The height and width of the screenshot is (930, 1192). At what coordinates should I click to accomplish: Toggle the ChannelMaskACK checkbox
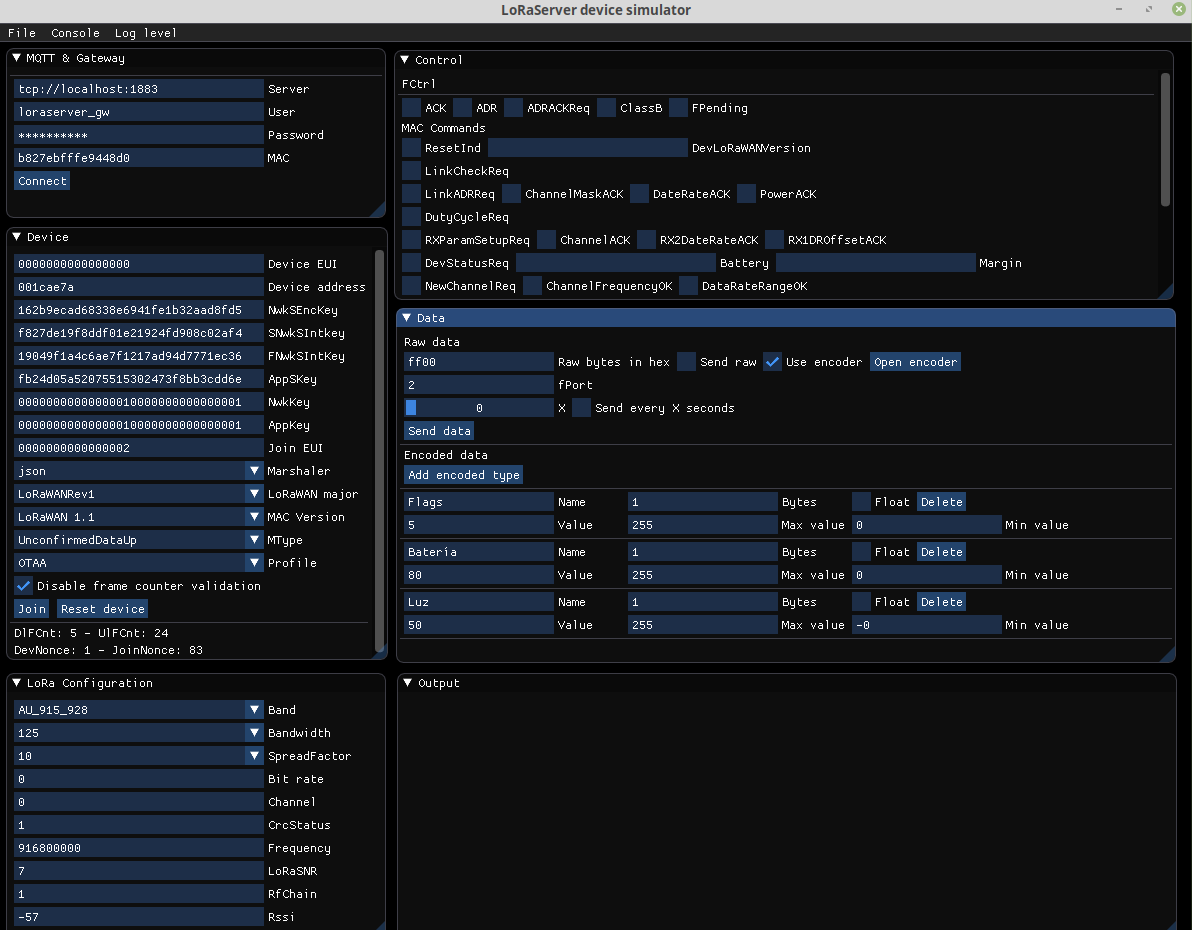[x=512, y=194]
